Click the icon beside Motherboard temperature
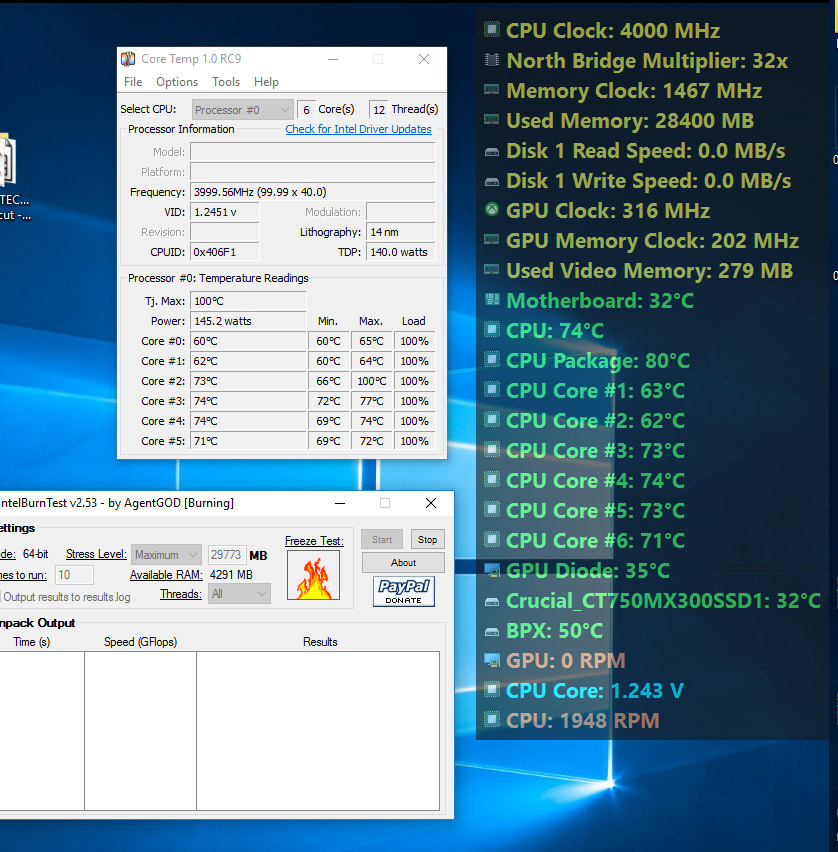 pyautogui.click(x=492, y=301)
